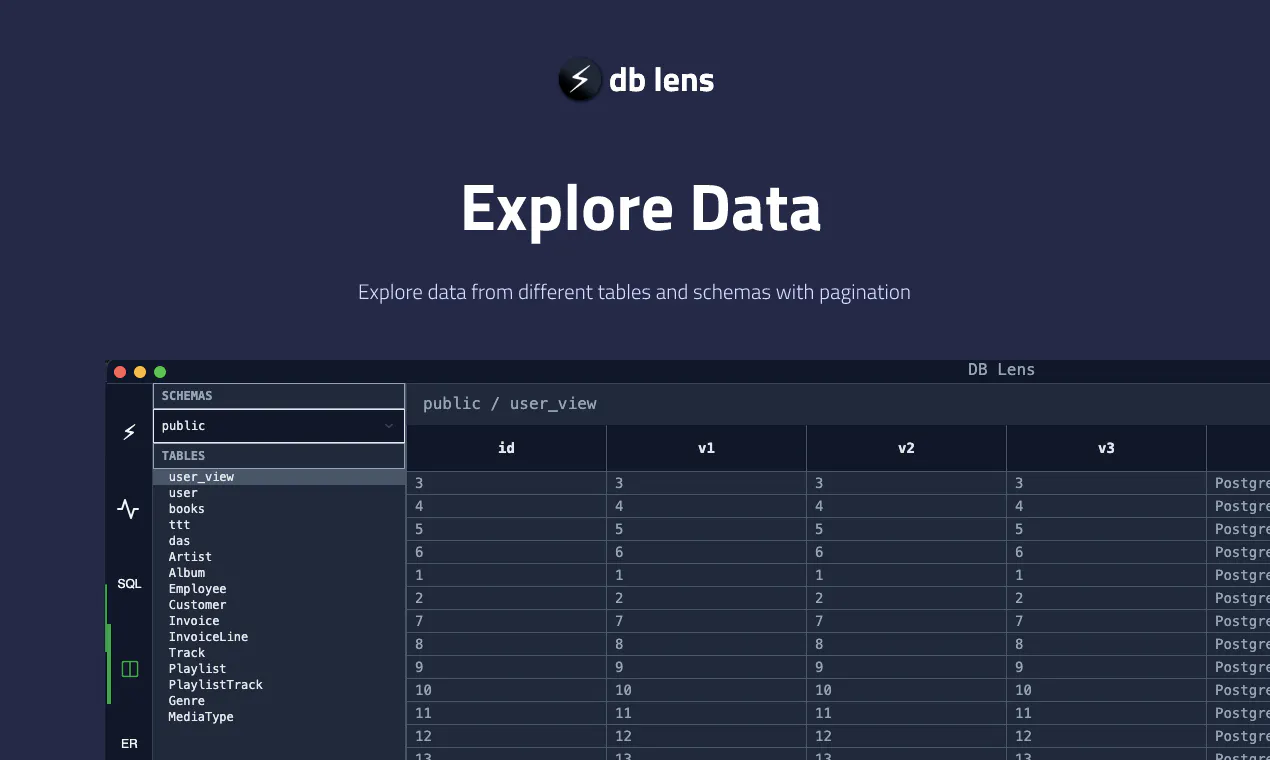Click the schema dropdown chevron arrow
Viewport: 1270px width, 760px height.
pyautogui.click(x=389, y=426)
